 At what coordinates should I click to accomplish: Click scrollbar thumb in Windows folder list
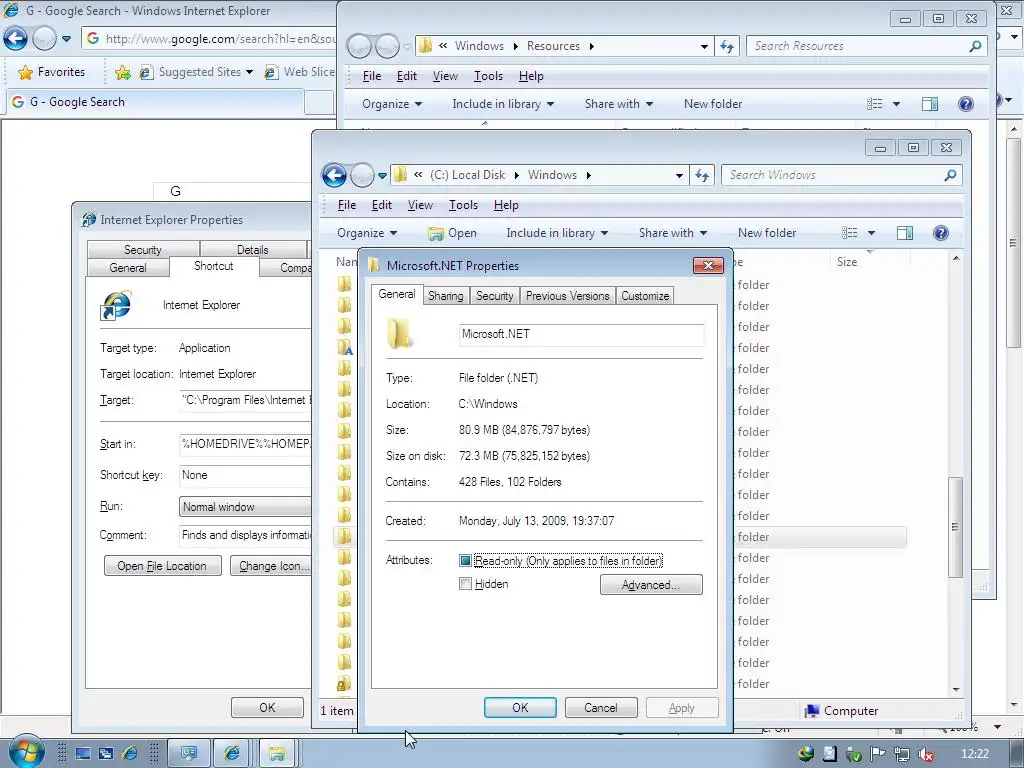click(x=955, y=528)
